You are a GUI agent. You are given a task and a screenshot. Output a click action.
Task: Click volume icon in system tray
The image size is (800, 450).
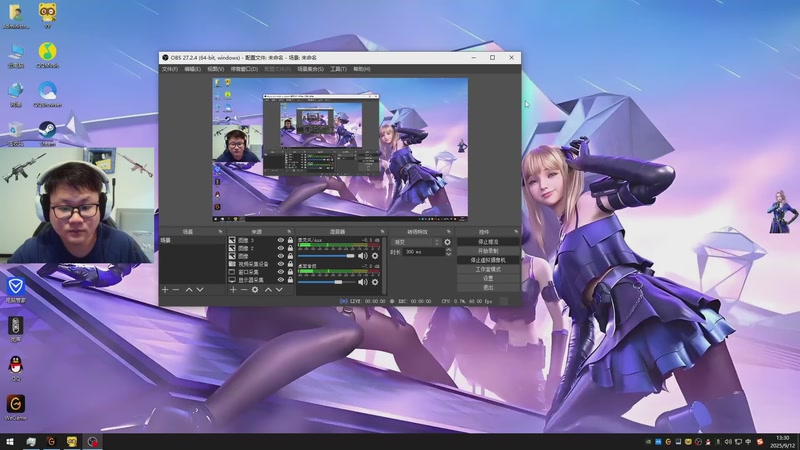coord(728,442)
